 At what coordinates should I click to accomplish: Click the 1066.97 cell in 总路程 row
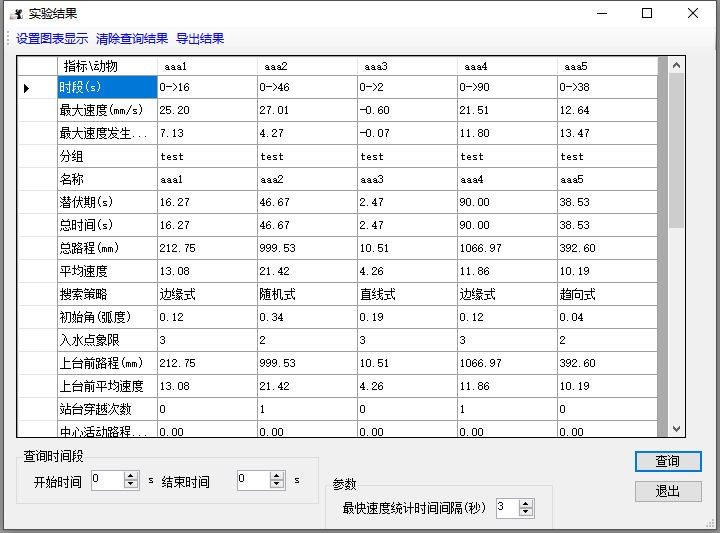(x=507, y=248)
